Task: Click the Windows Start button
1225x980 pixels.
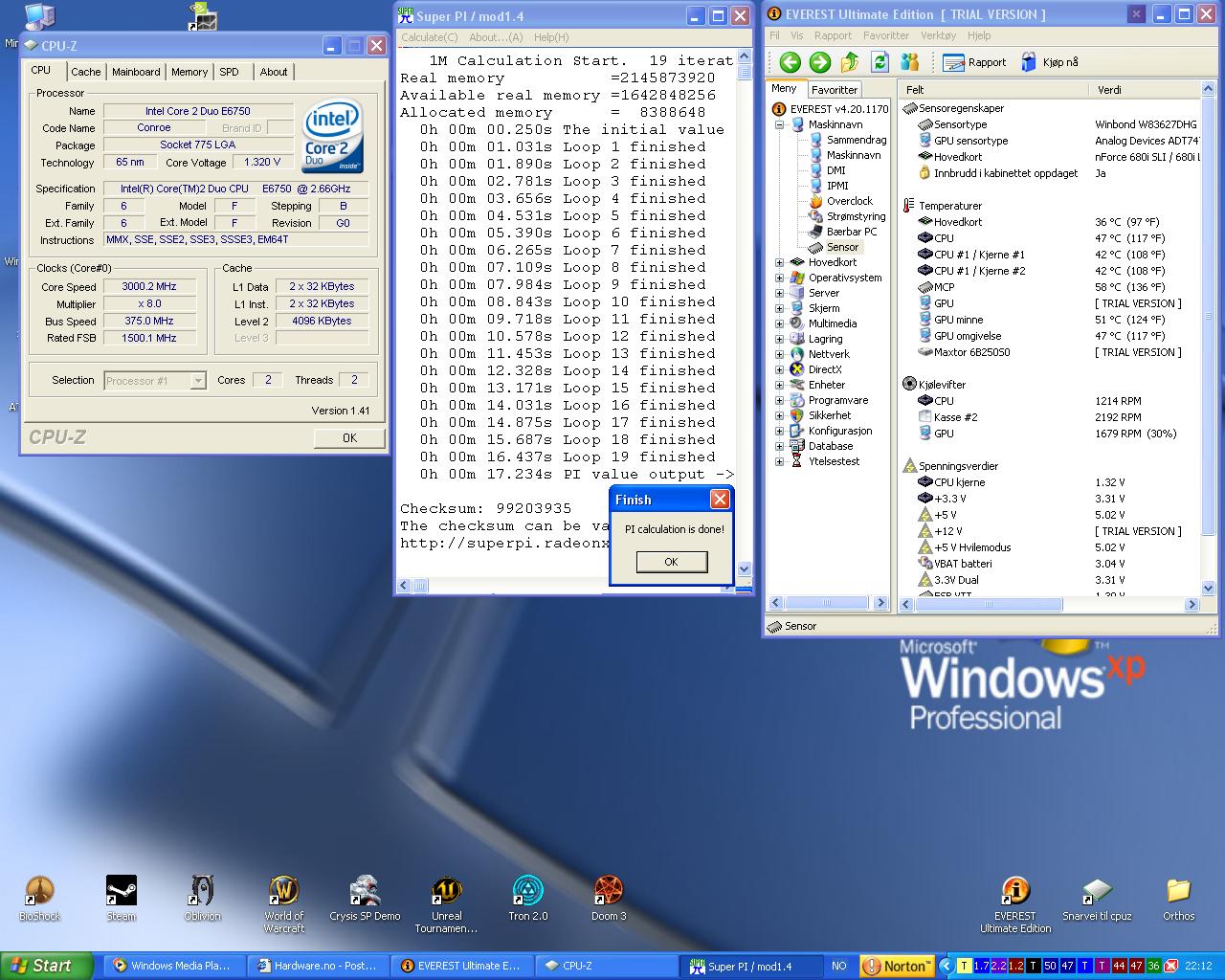Action: [x=47, y=966]
